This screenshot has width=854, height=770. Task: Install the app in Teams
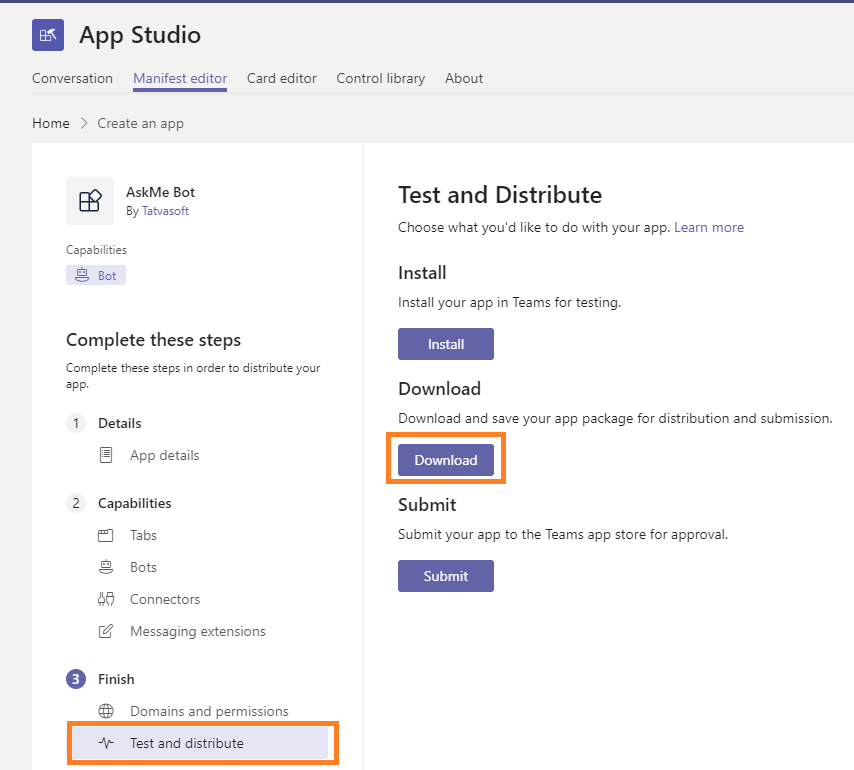(446, 344)
